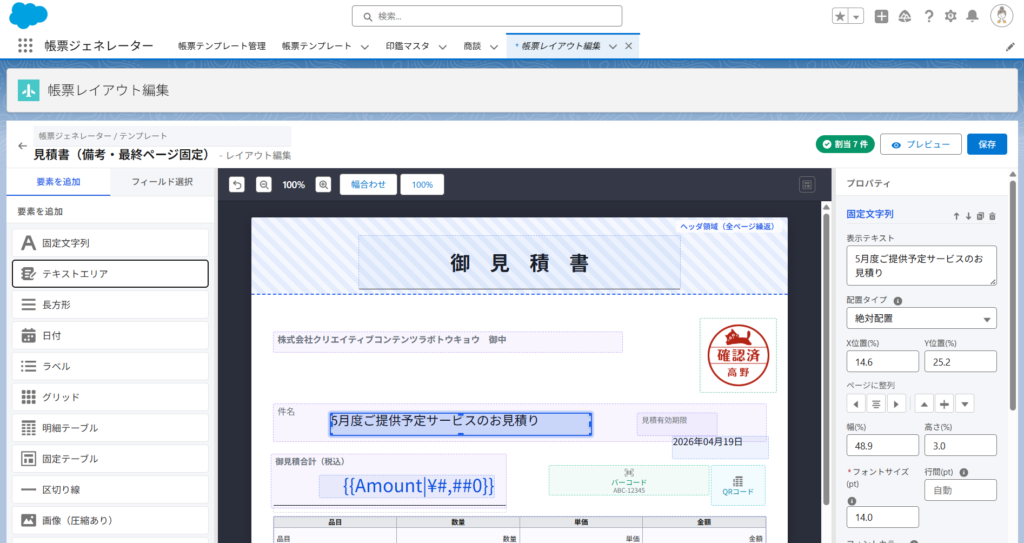Switch to the 要素を追加 tab
The height and width of the screenshot is (543, 1024).
[58, 182]
